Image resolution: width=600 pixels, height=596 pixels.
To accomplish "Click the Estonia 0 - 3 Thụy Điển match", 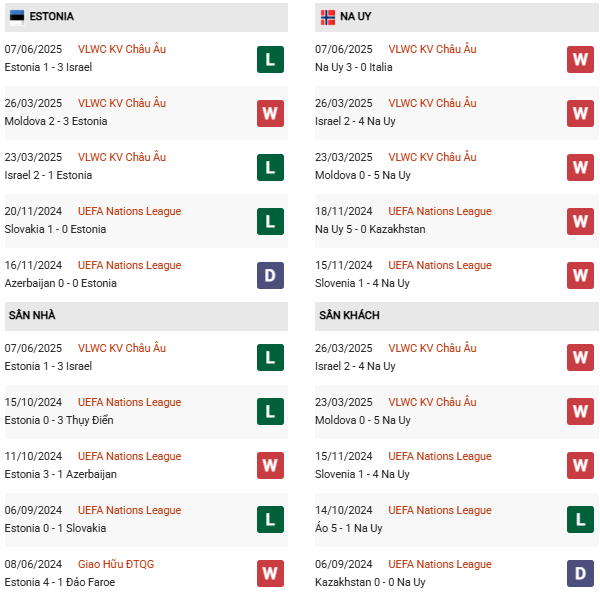I will pos(58,420).
